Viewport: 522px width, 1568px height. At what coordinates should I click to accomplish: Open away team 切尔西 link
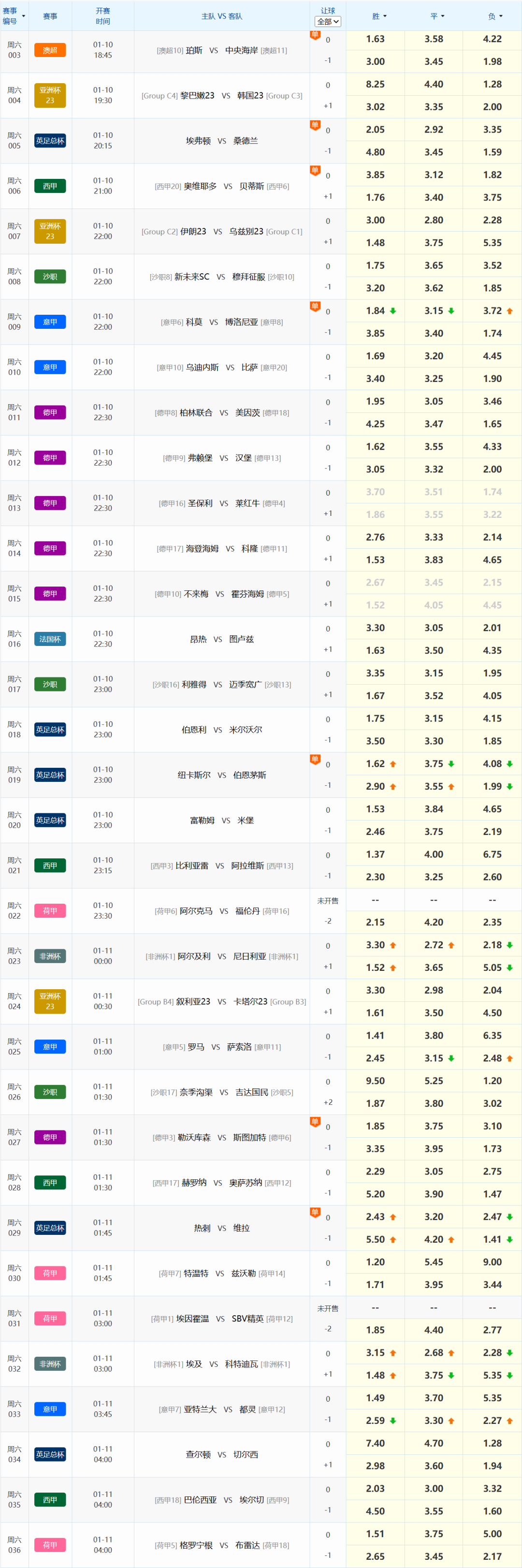pos(246,1454)
